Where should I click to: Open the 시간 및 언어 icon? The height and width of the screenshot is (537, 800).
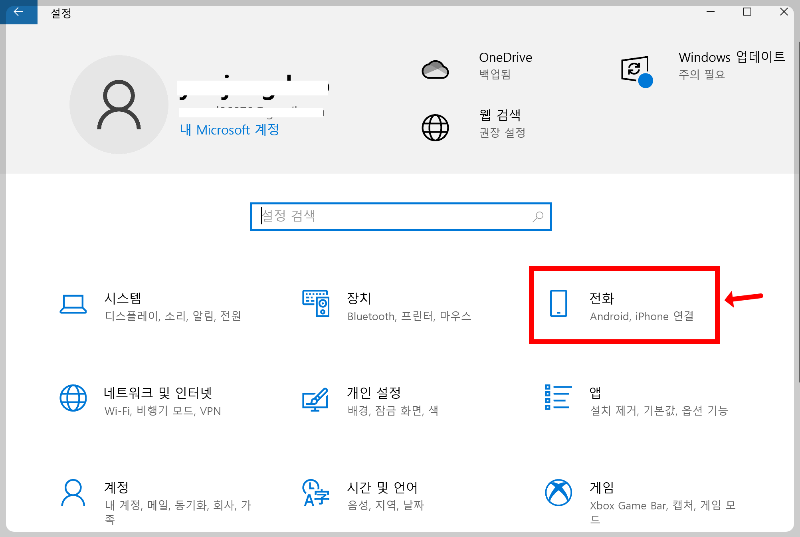click(x=316, y=493)
